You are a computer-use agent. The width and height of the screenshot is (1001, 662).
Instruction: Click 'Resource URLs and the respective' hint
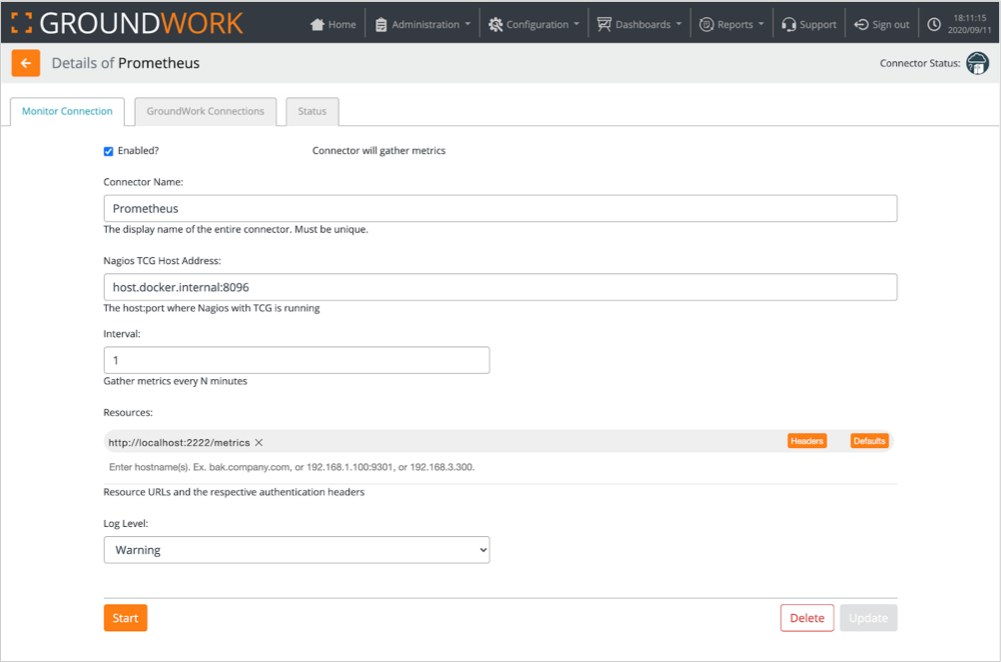[234, 492]
